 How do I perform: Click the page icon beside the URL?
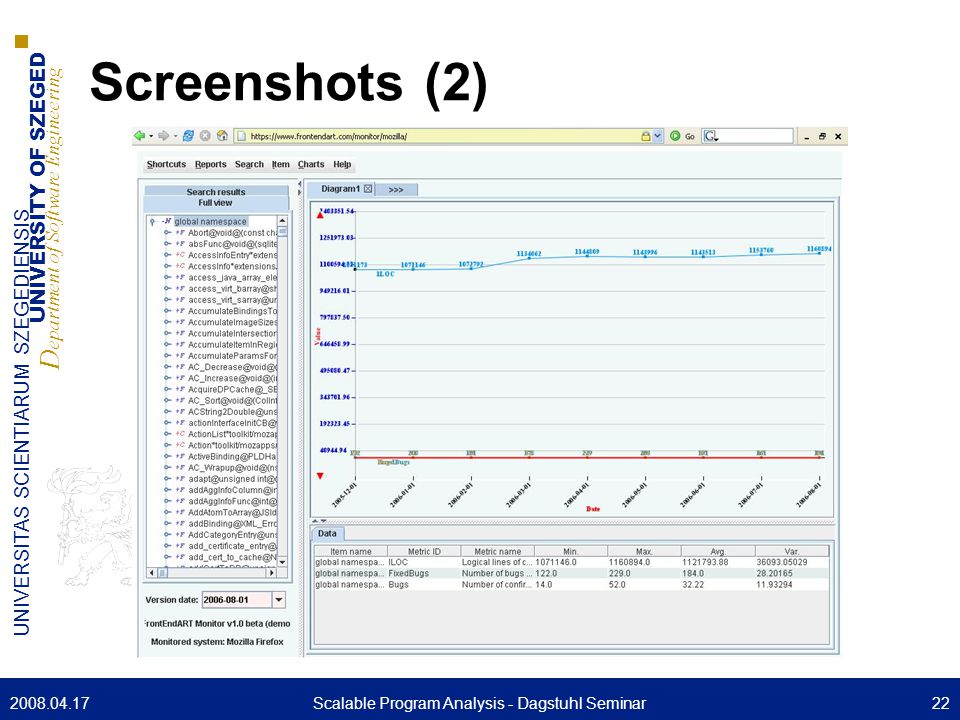[x=241, y=136]
